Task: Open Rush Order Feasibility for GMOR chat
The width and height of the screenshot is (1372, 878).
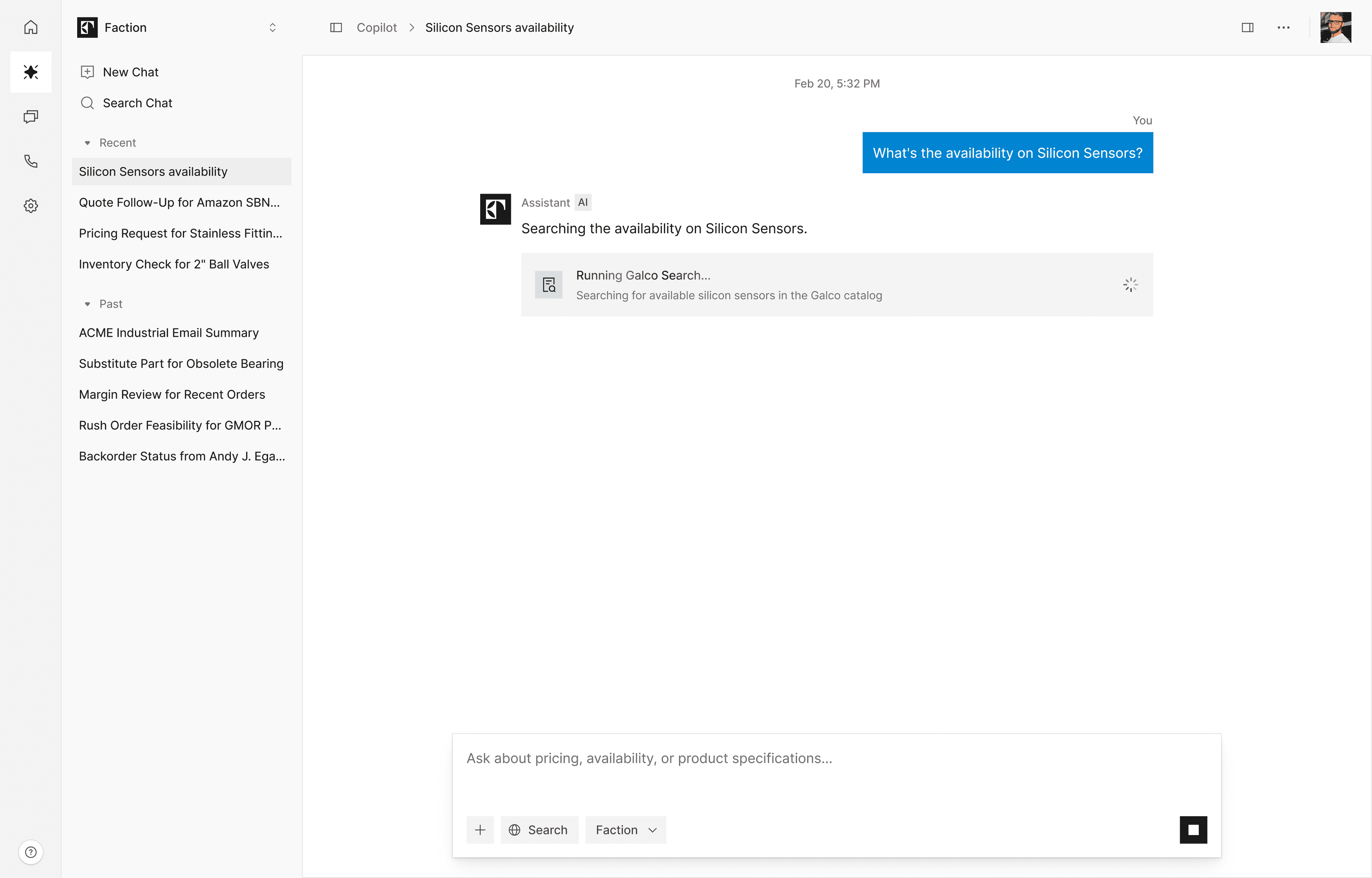Action: tap(182, 425)
